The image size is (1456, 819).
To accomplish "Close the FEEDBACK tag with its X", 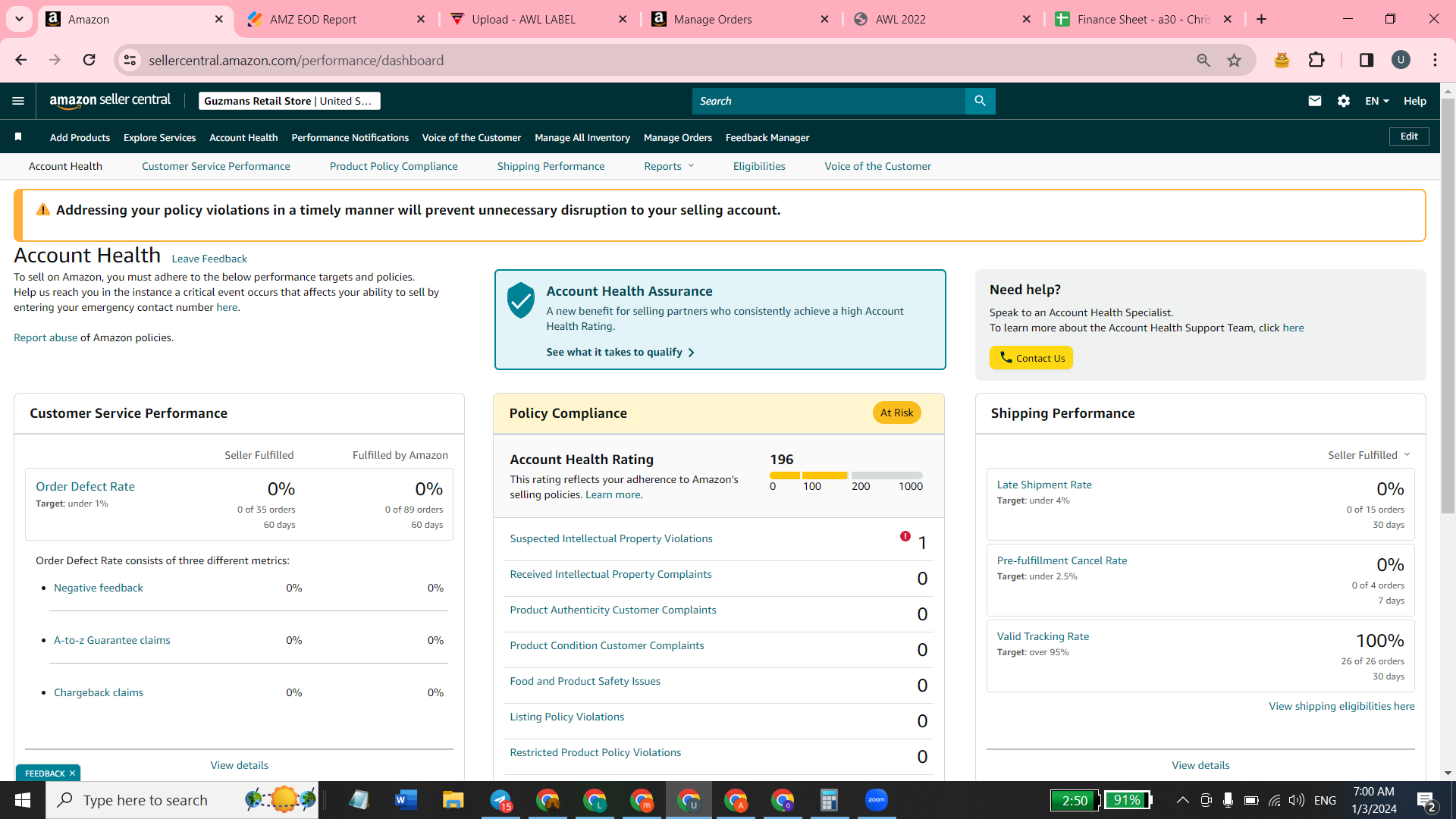I will pyautogui.click(x=72, y=773).
